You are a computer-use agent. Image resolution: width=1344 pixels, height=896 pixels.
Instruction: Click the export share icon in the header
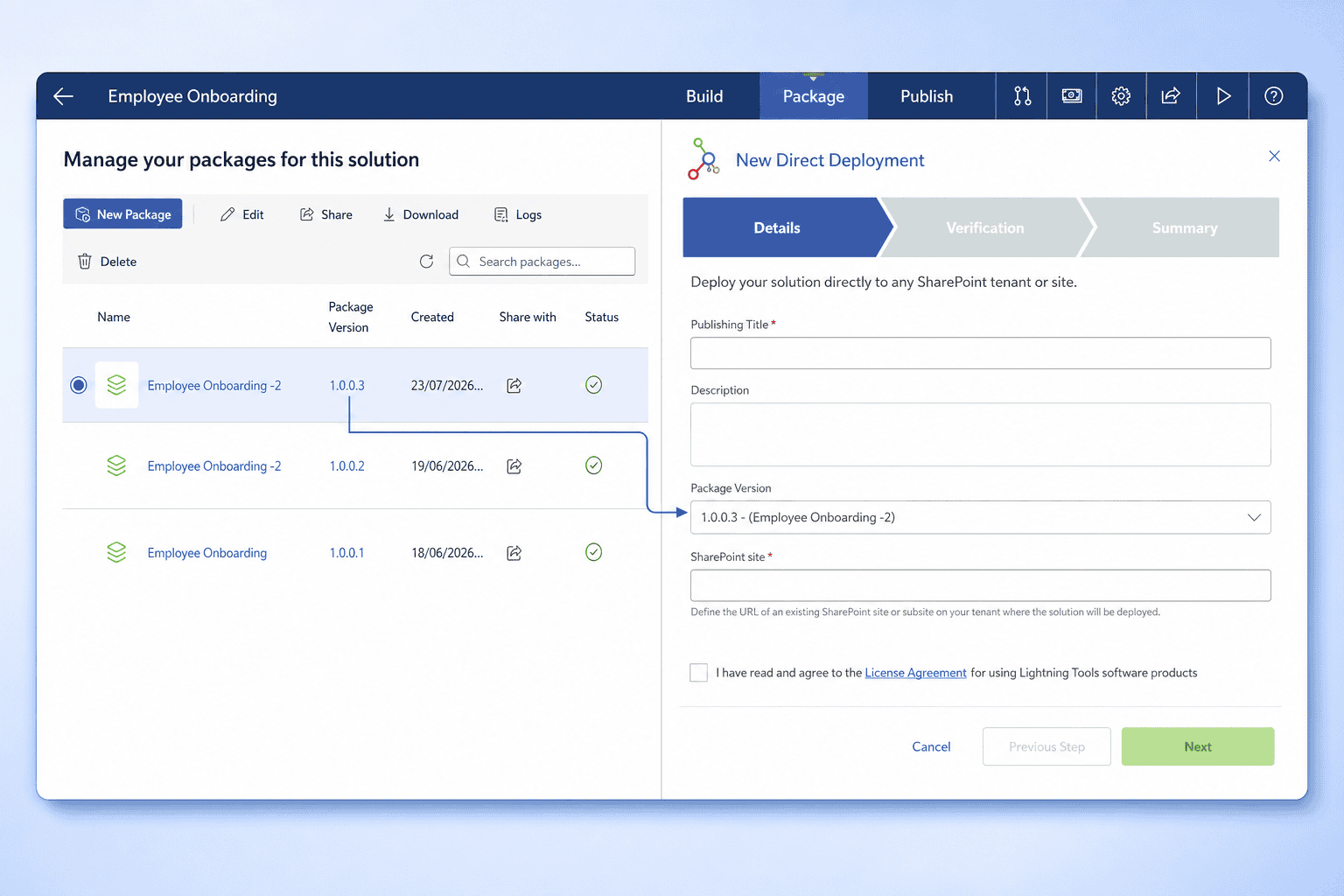(x=1171, y=96)
